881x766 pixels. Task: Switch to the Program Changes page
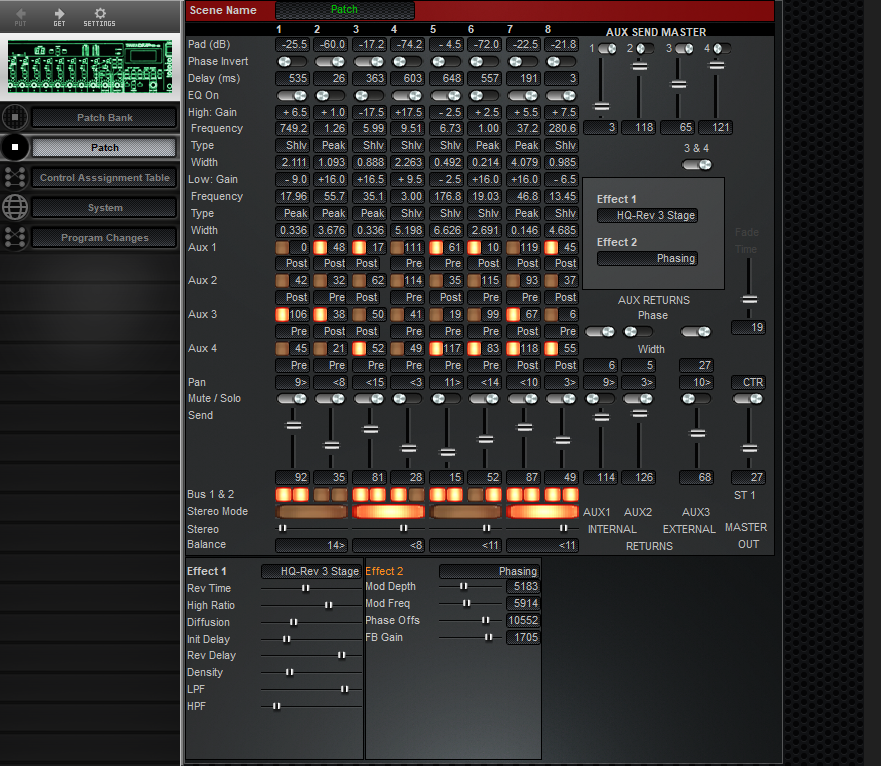tap(103, 238)
